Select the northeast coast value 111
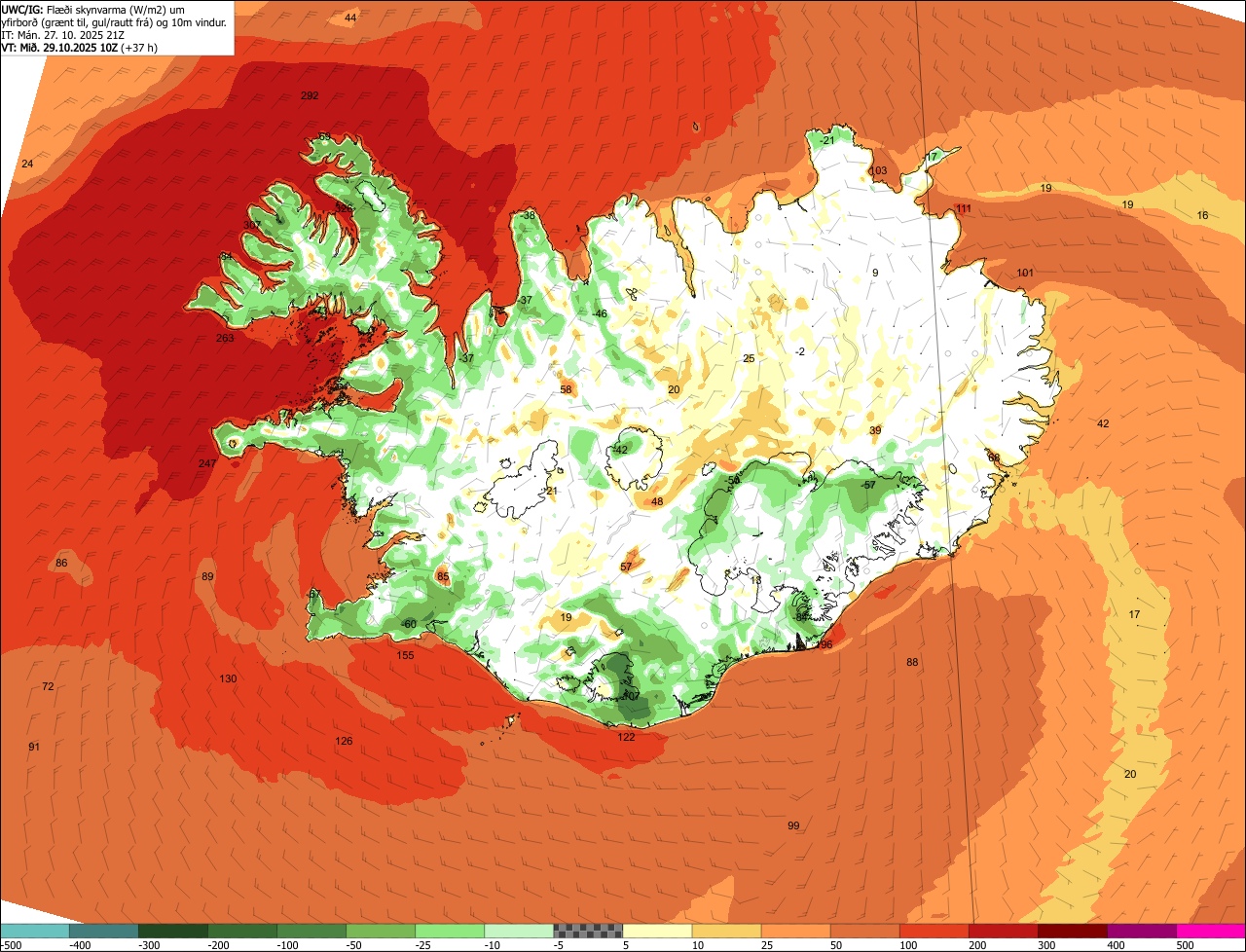The height and width of the screenshot is (952, 1246). (964, 208)
